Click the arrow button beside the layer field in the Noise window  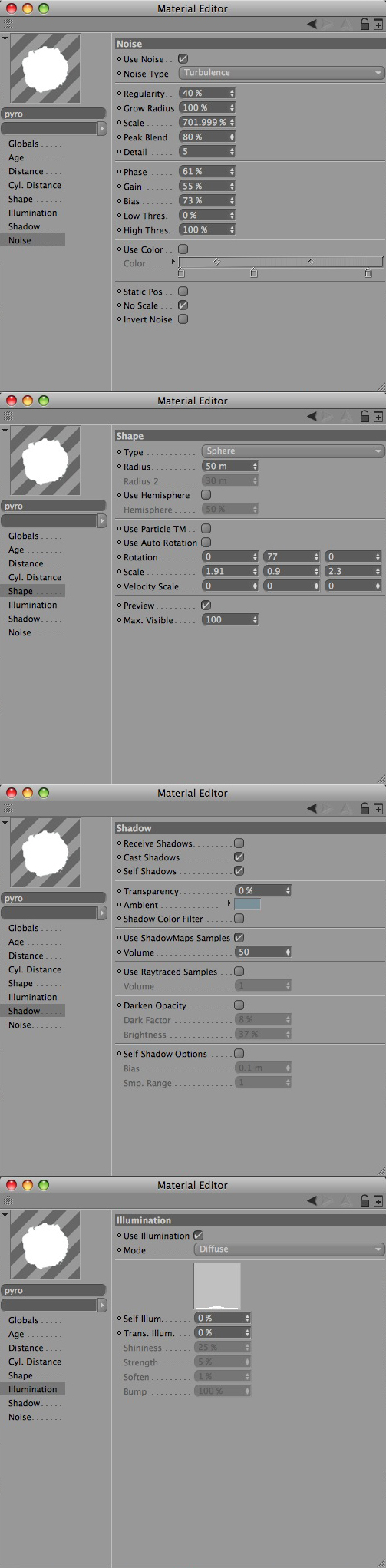click(102, 128)
